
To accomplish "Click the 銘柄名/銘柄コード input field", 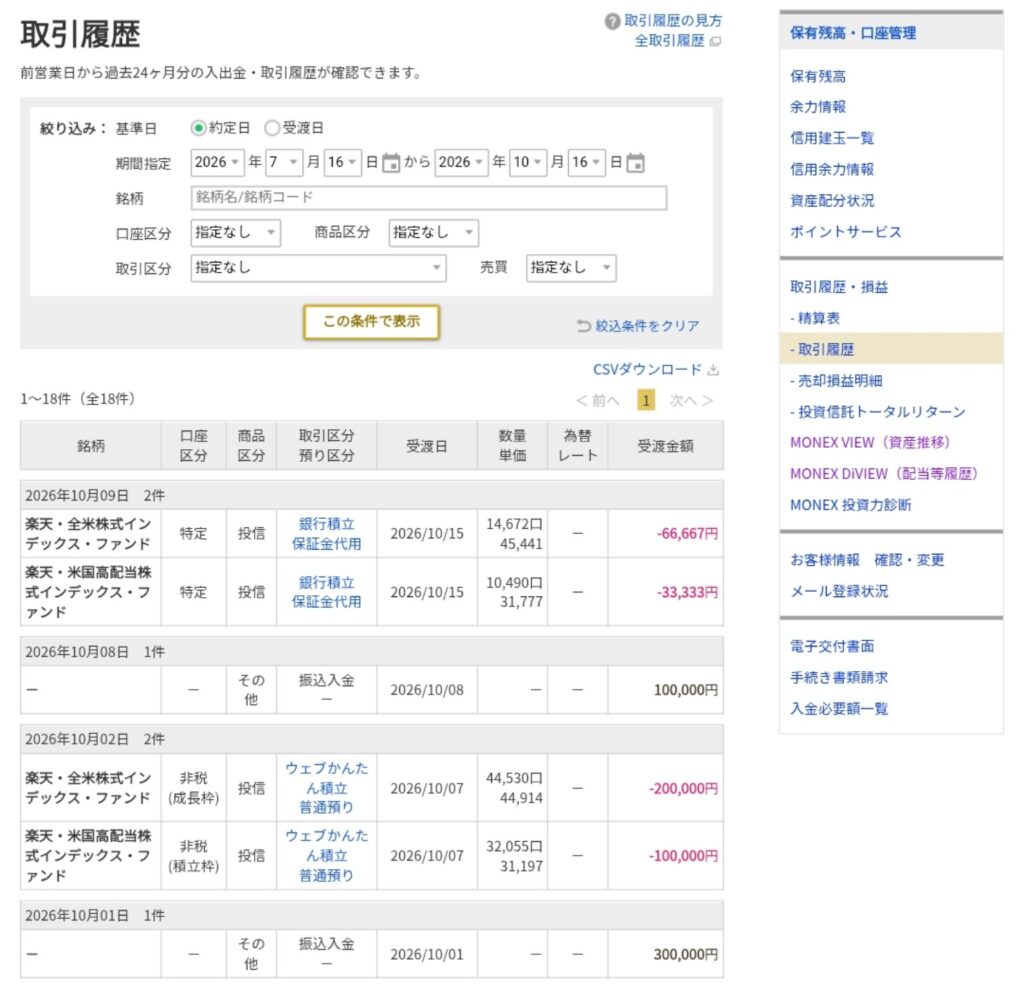I will tap(428, 198).
